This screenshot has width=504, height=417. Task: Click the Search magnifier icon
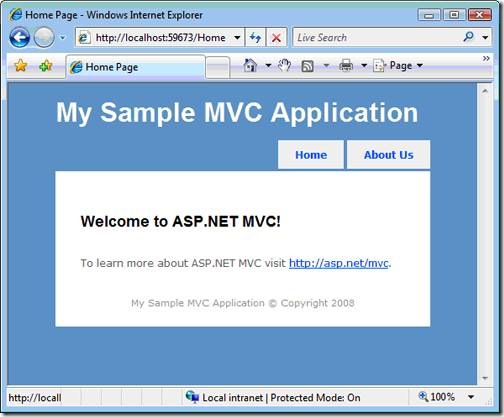[469, 37]
